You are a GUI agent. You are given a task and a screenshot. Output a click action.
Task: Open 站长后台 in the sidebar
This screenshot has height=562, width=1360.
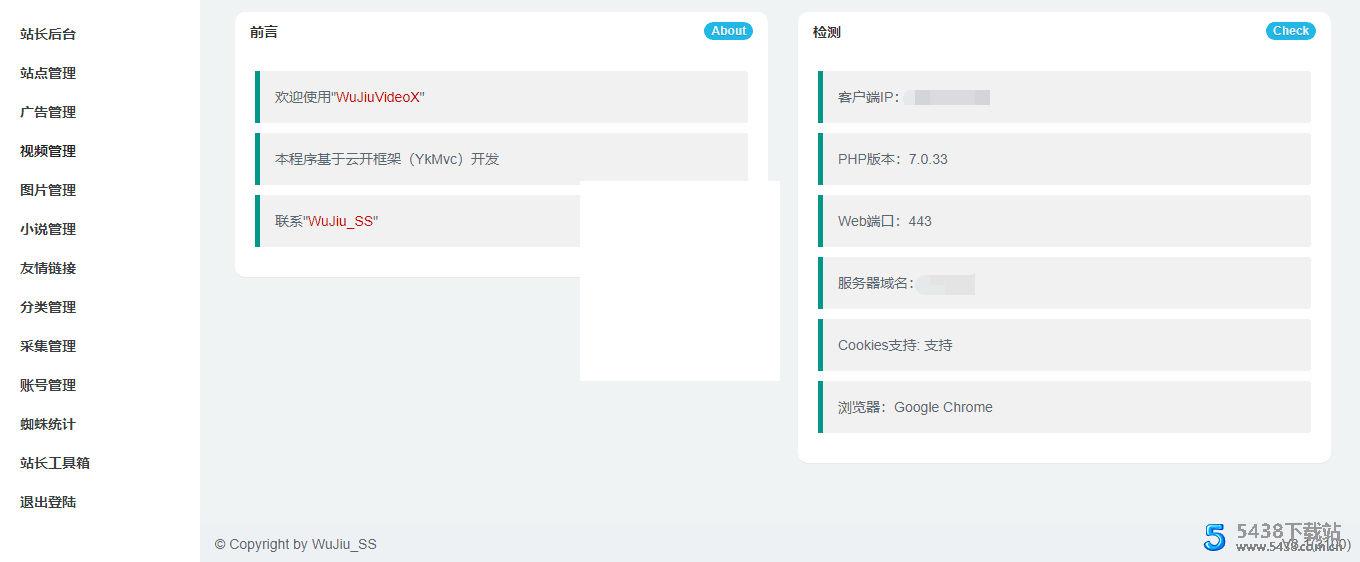pos(48,34)
